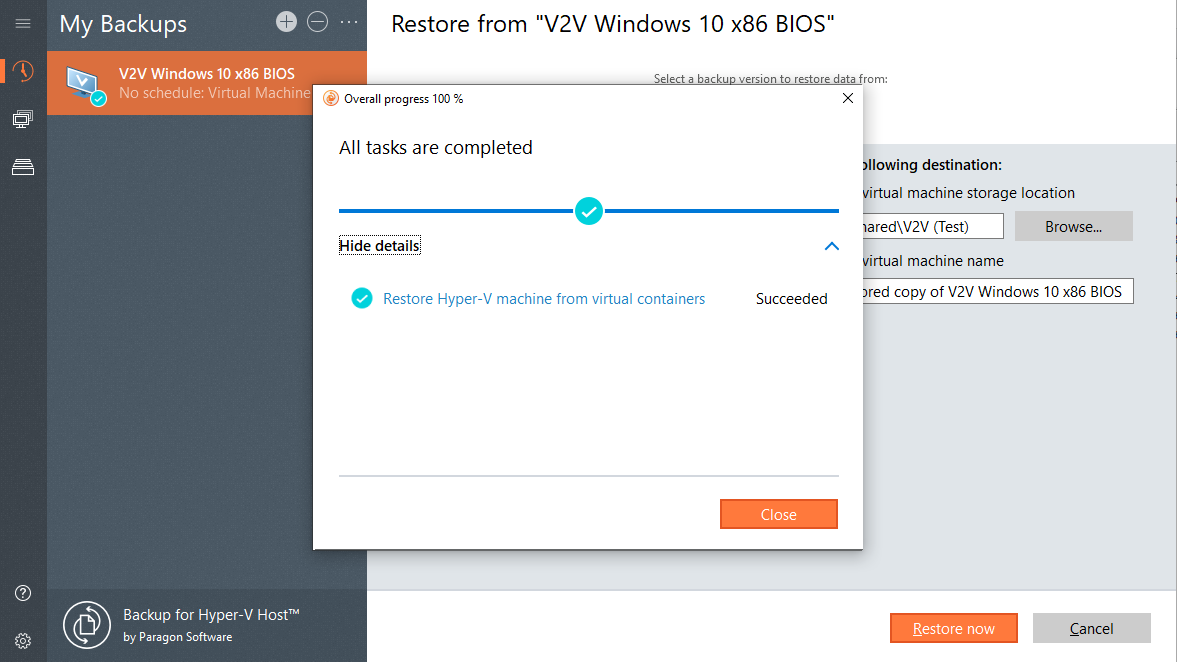Click the Restore now button
1177x662 pixels.
pos(953,628)
